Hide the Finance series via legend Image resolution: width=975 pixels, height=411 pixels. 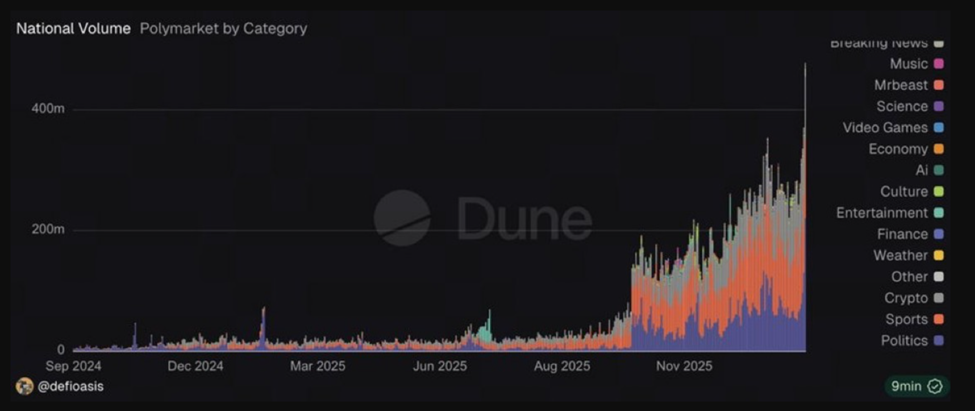pyautogui.click(x=902, y=234)
